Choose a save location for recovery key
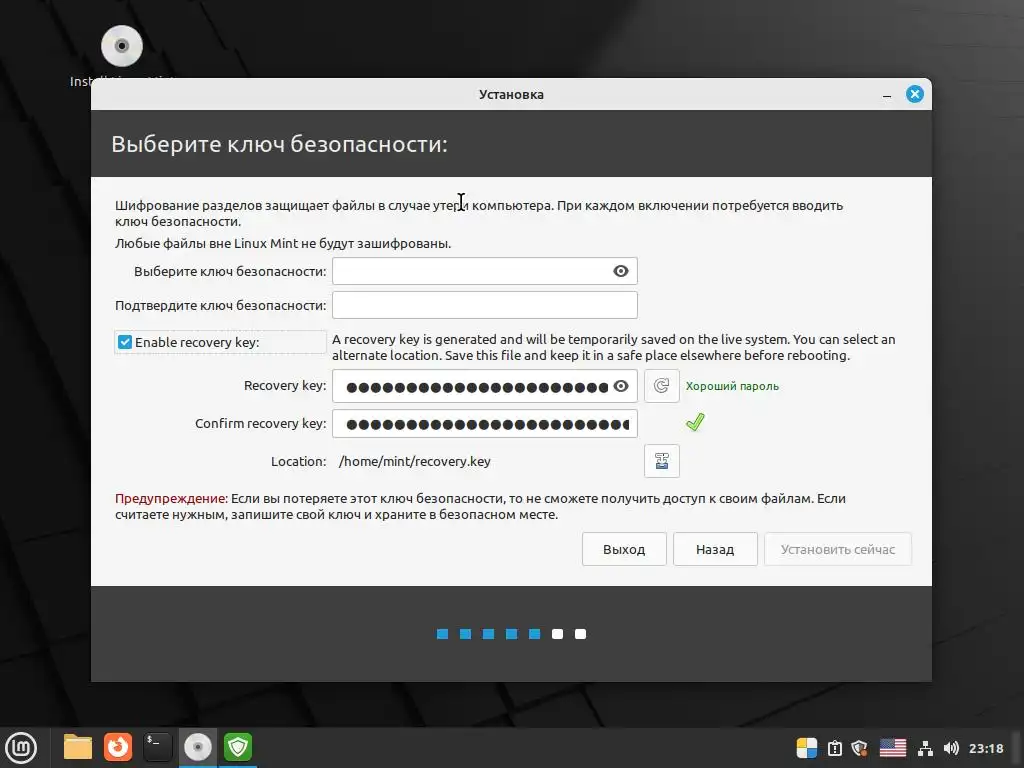Viewport: 1024px width, 768px height. [x=662, y=461]
